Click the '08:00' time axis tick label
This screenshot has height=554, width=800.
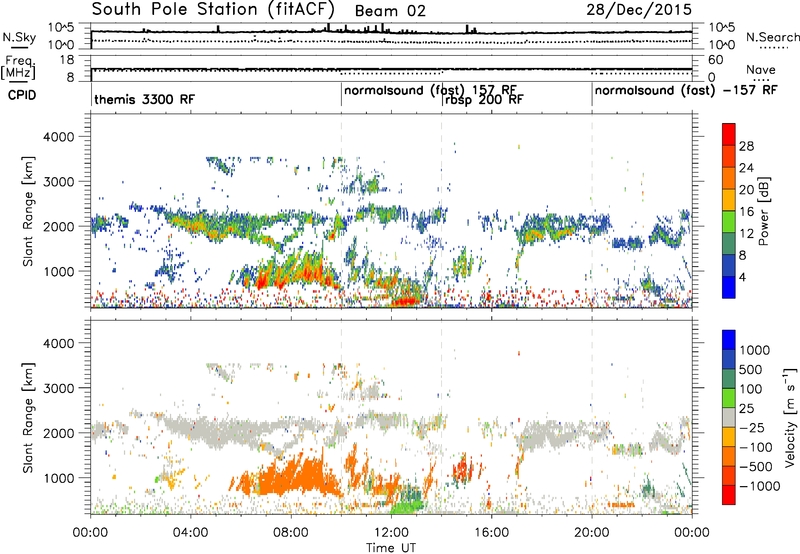click(x=291, y=533)
